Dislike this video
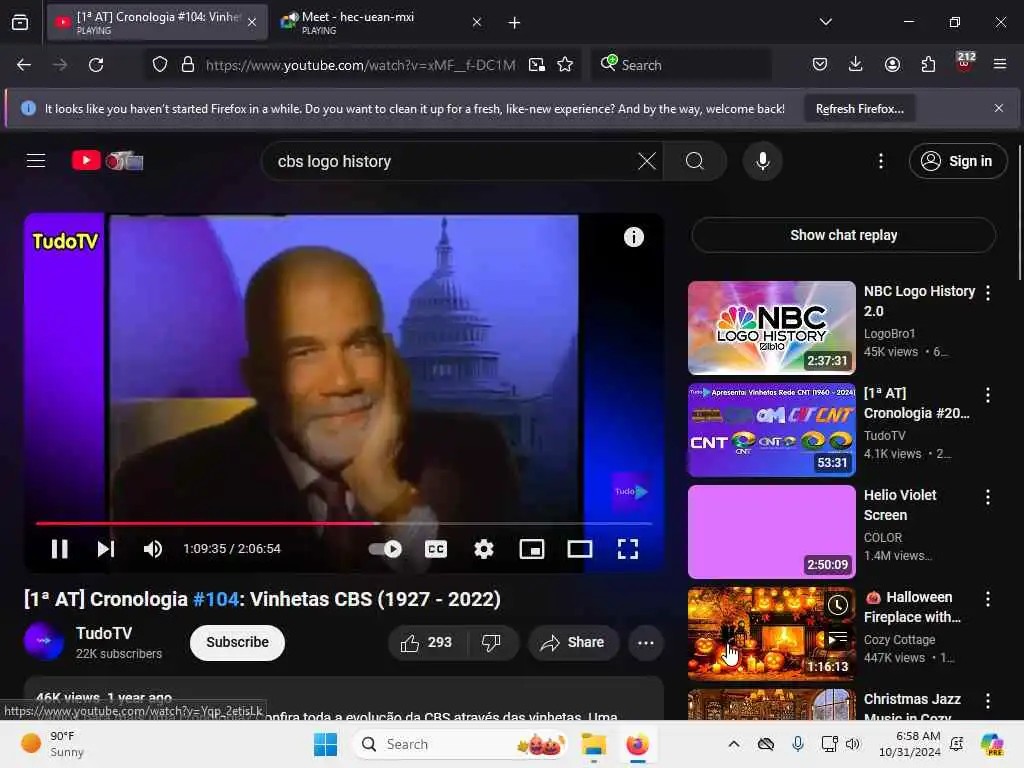Viewport: 1024px width, 768px height. (492, 643)
